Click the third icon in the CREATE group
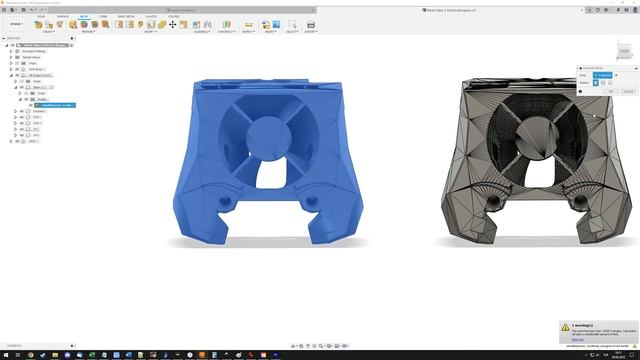Viewport: 640px width, 360px height. (60, 24)
